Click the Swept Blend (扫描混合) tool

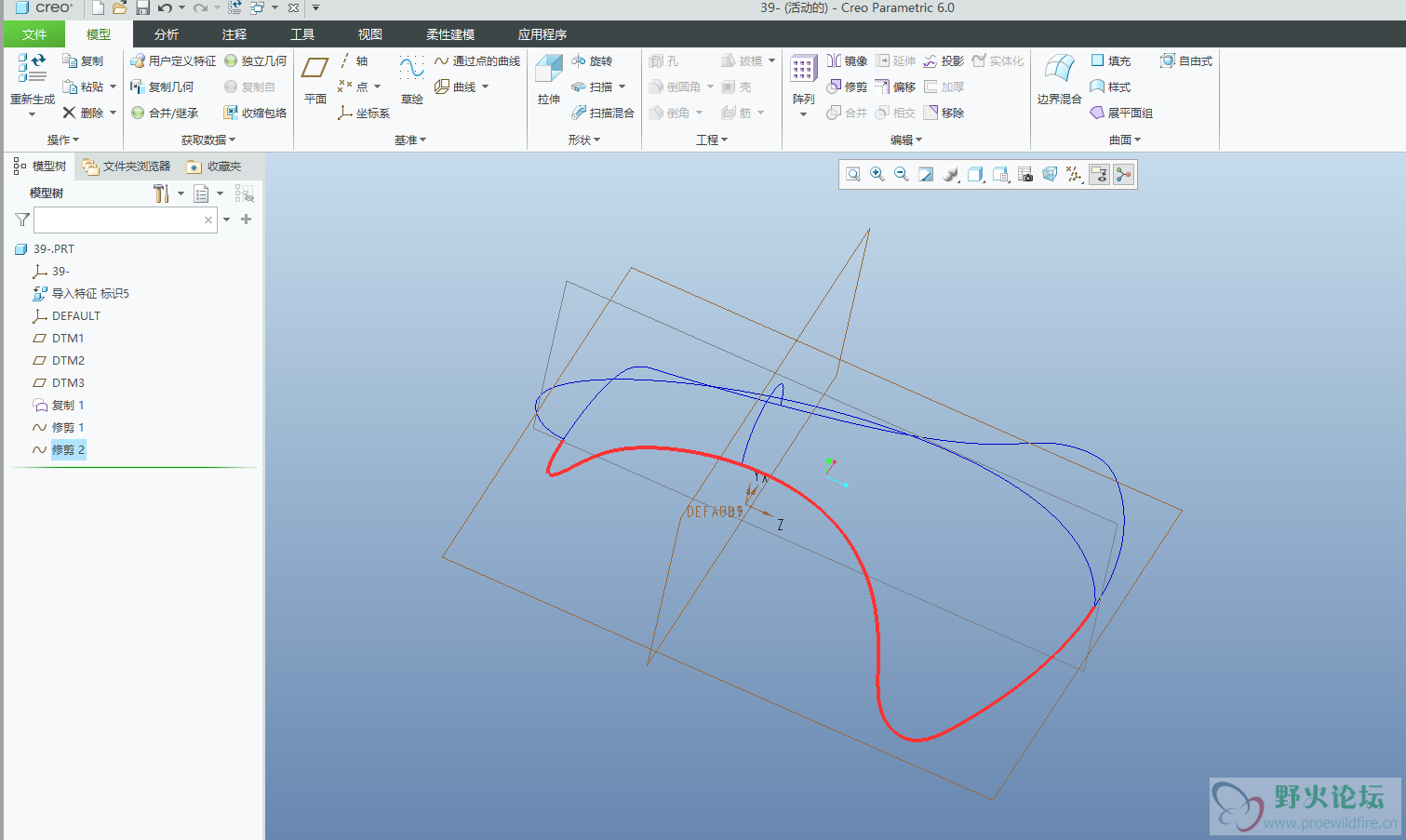pos(603,113)
